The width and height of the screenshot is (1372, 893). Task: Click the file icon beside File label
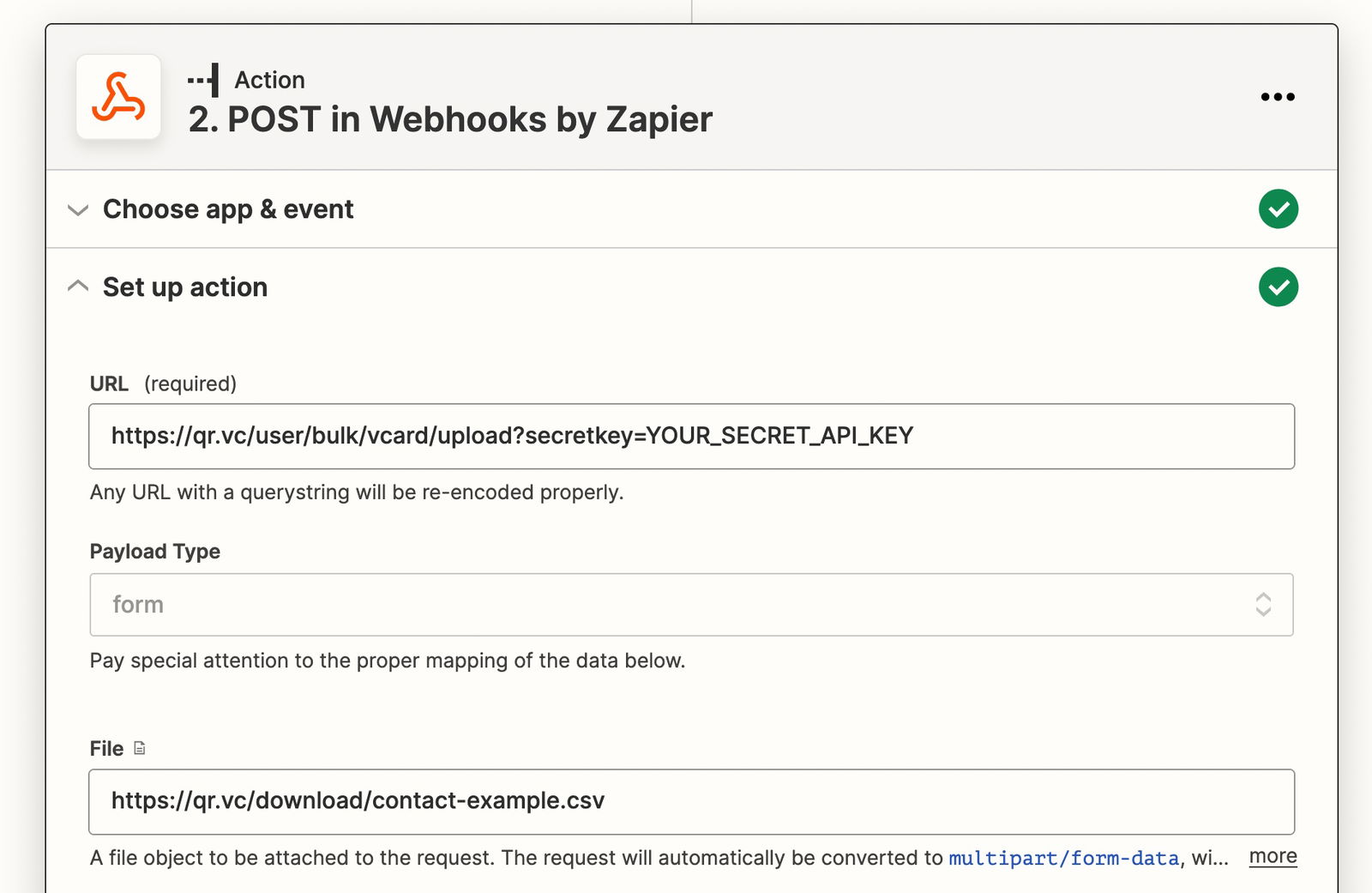pyautogui.click(x=140, y=748)
